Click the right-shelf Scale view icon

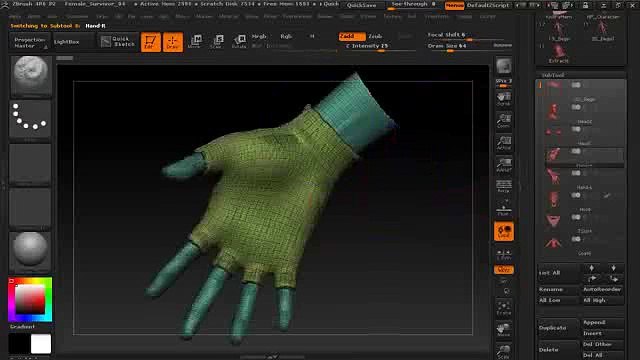tap(504, 351)
